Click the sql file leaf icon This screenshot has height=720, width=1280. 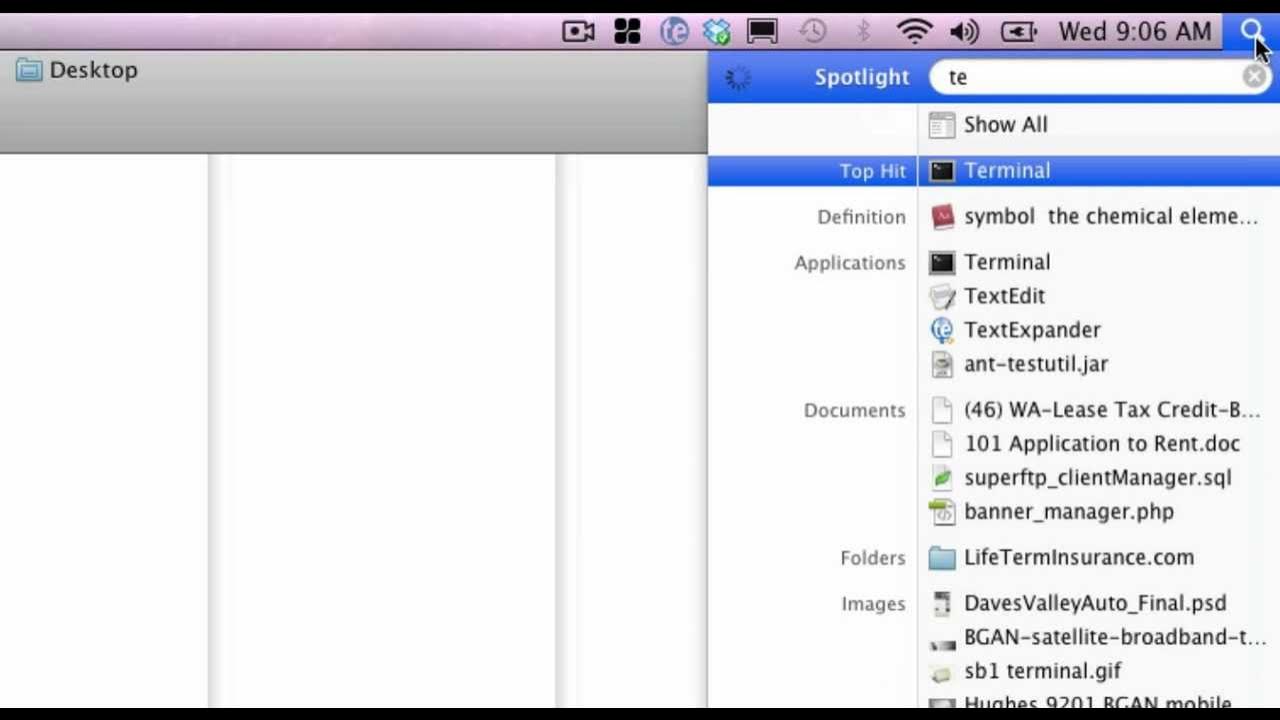click(x=942, y=478)
